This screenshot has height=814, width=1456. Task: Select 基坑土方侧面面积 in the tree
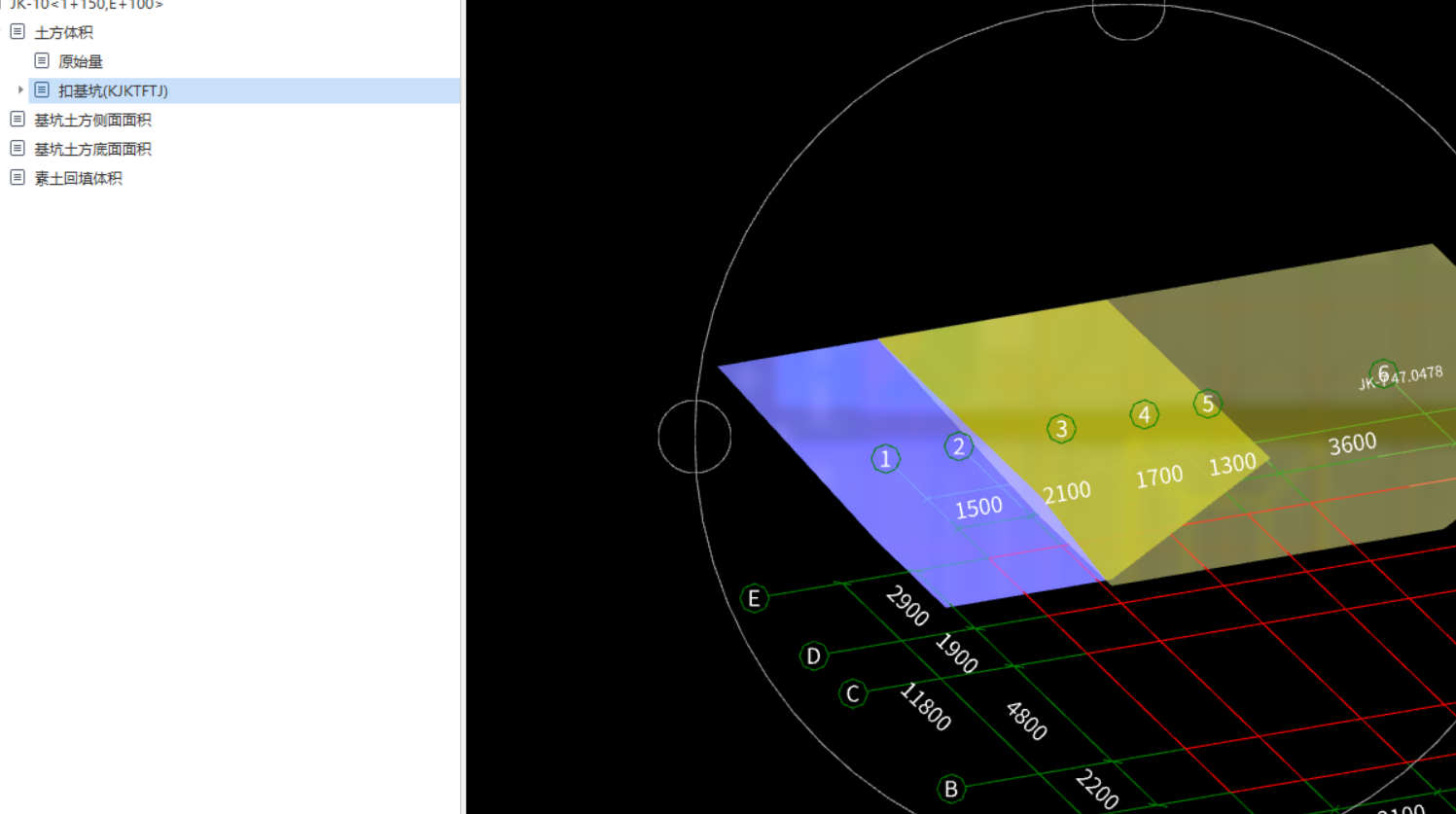click(92, 120)
